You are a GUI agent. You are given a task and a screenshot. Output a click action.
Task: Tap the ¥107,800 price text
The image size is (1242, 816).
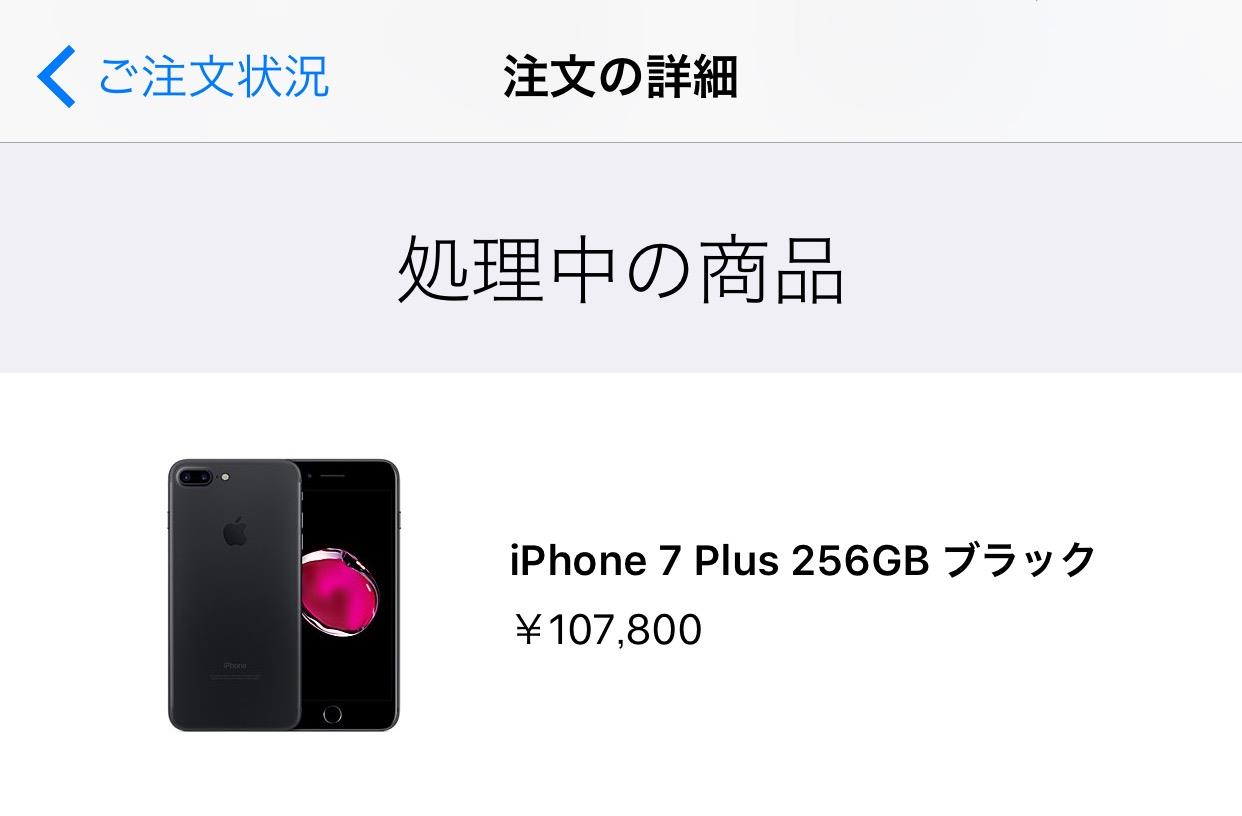coord(606,630)
